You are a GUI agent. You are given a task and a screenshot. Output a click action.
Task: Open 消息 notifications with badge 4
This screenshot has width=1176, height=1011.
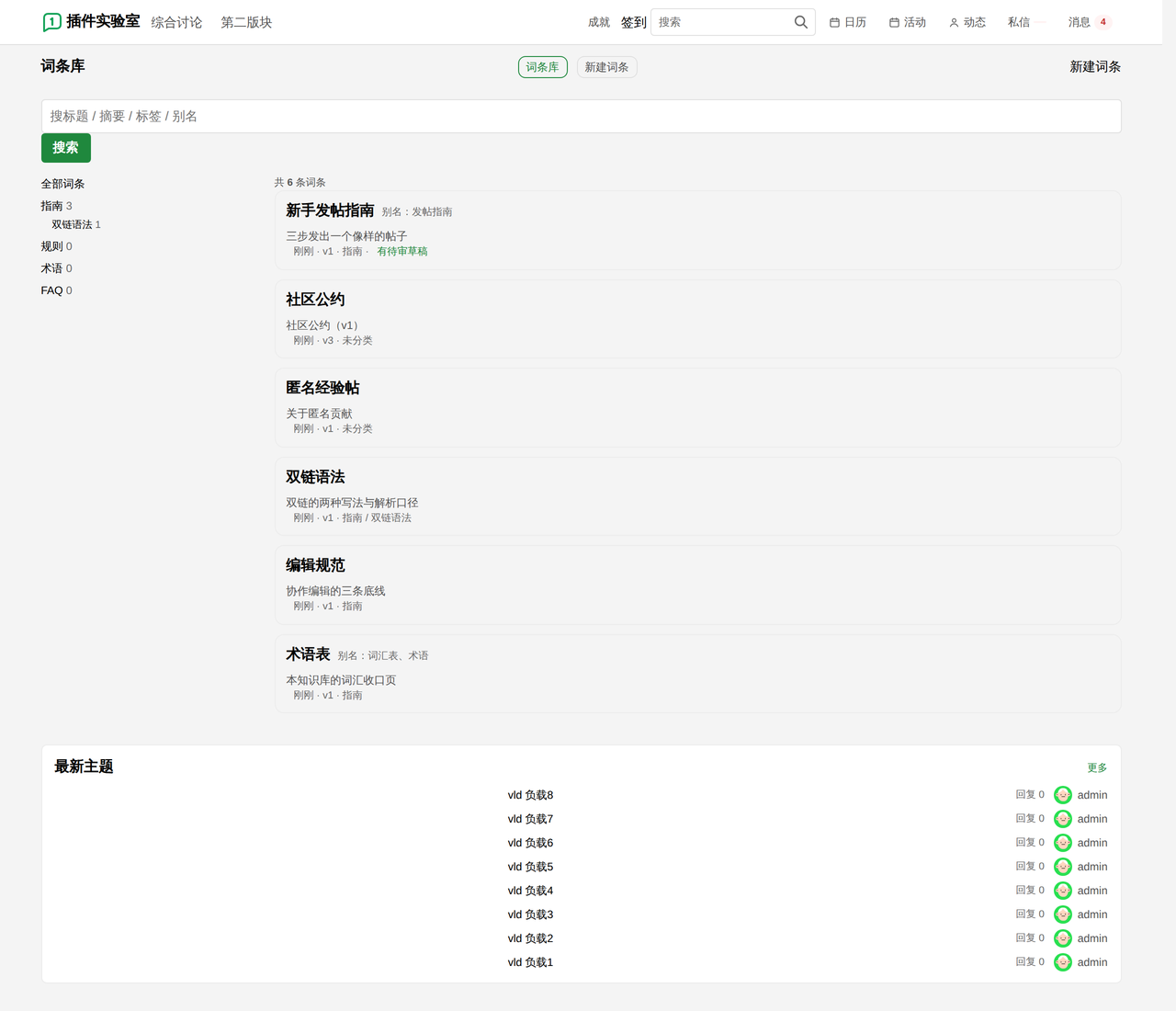1090,22
